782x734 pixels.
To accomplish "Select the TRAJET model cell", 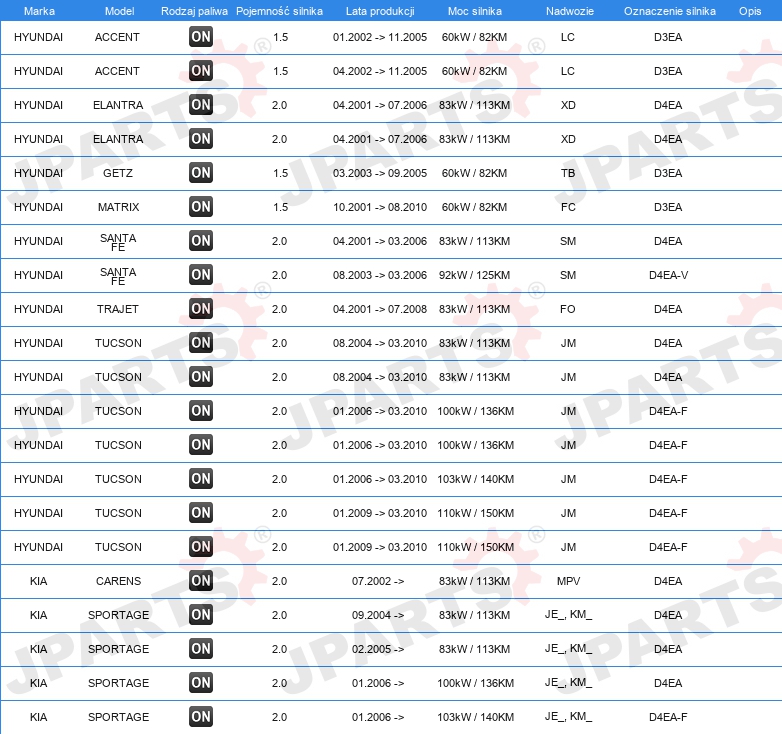I will click(118, 309).
